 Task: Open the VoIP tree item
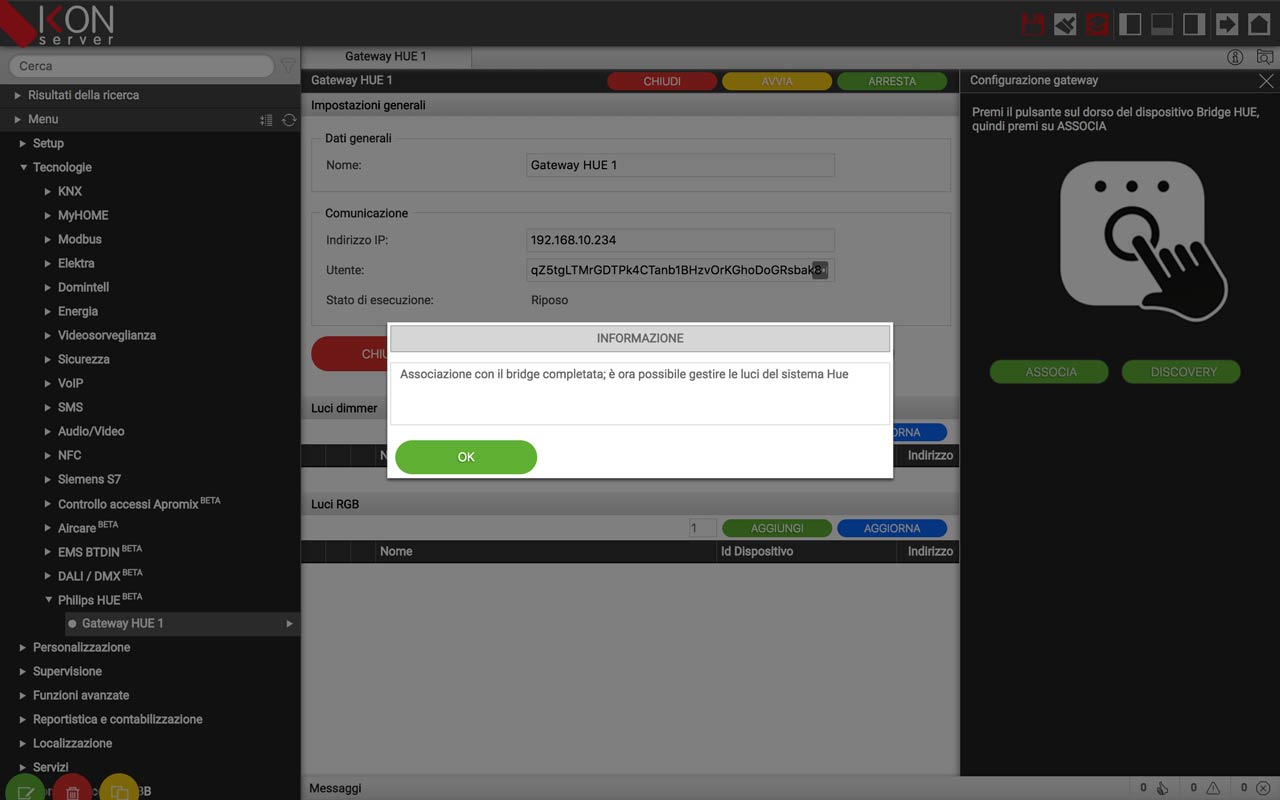[x=70, y=383]
